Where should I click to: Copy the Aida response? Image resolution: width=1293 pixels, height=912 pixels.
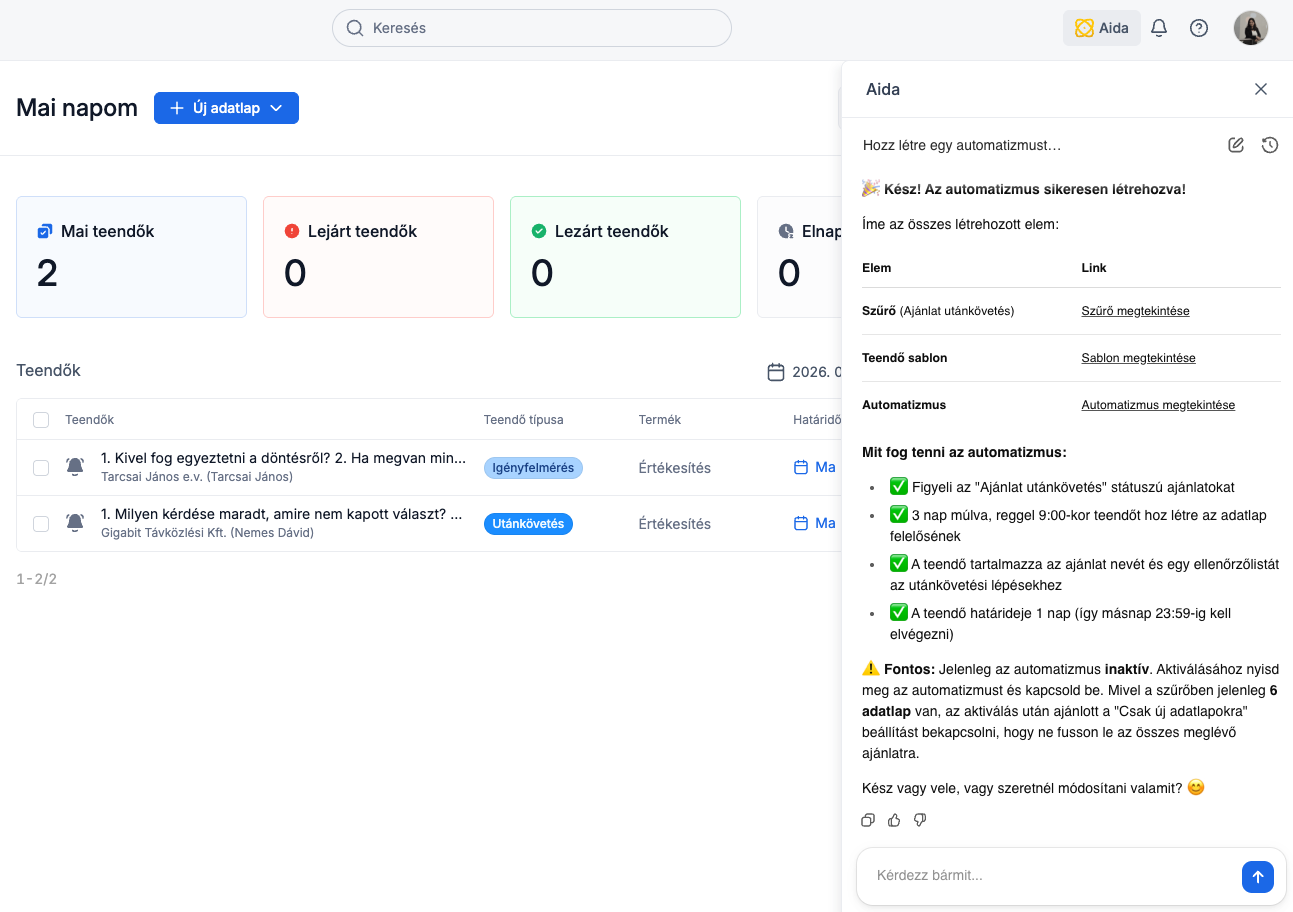(x=868, y=820)
